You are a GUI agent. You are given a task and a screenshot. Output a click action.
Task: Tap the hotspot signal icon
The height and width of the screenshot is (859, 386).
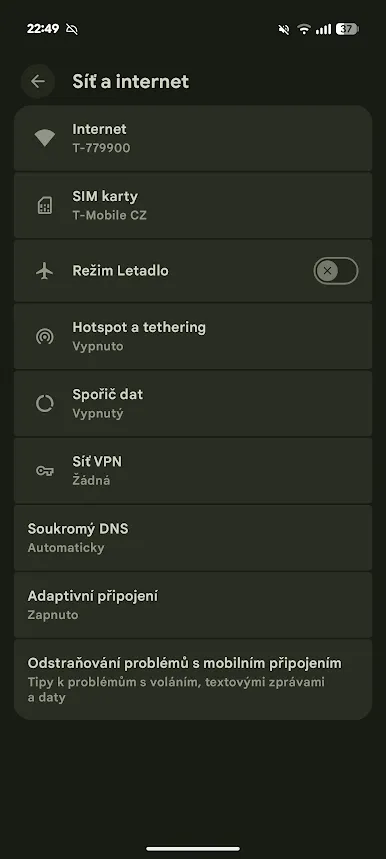44,337
